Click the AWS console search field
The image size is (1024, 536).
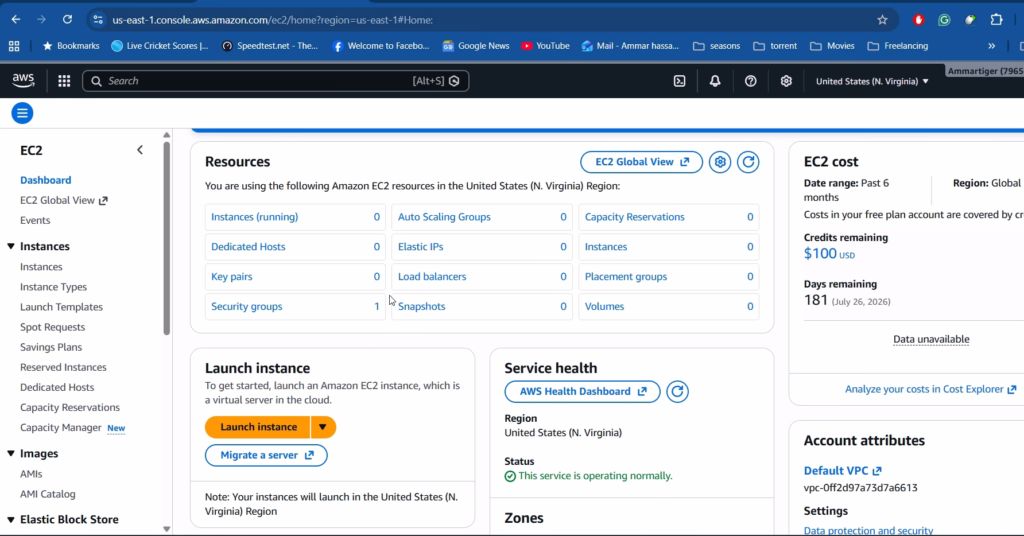coord(260,81)
